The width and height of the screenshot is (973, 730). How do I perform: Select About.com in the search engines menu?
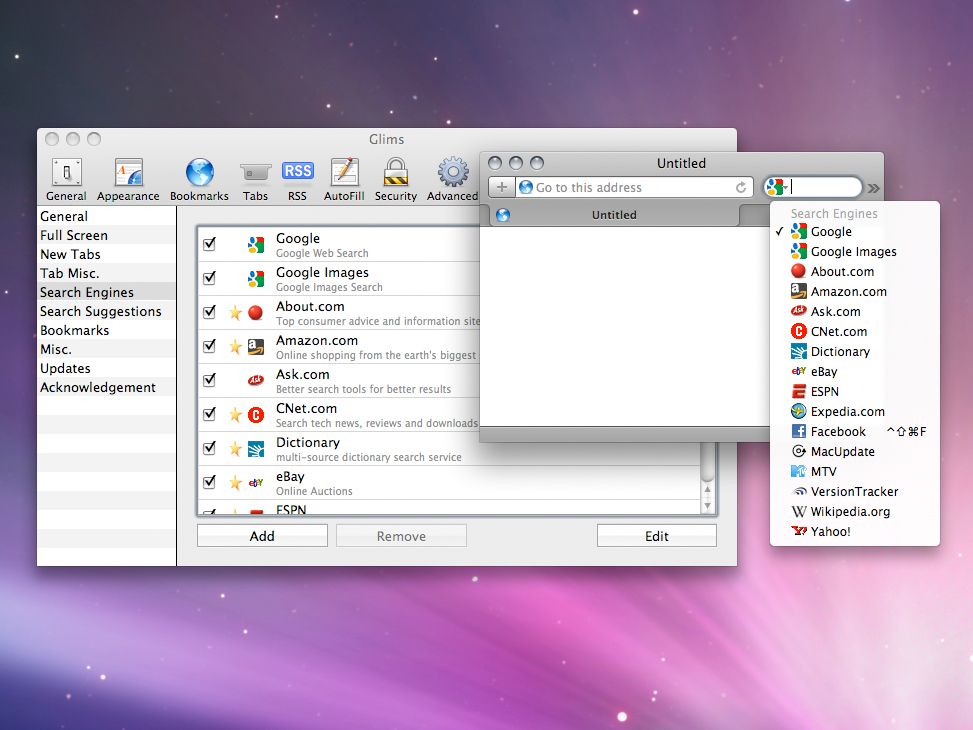click(854, 271)
